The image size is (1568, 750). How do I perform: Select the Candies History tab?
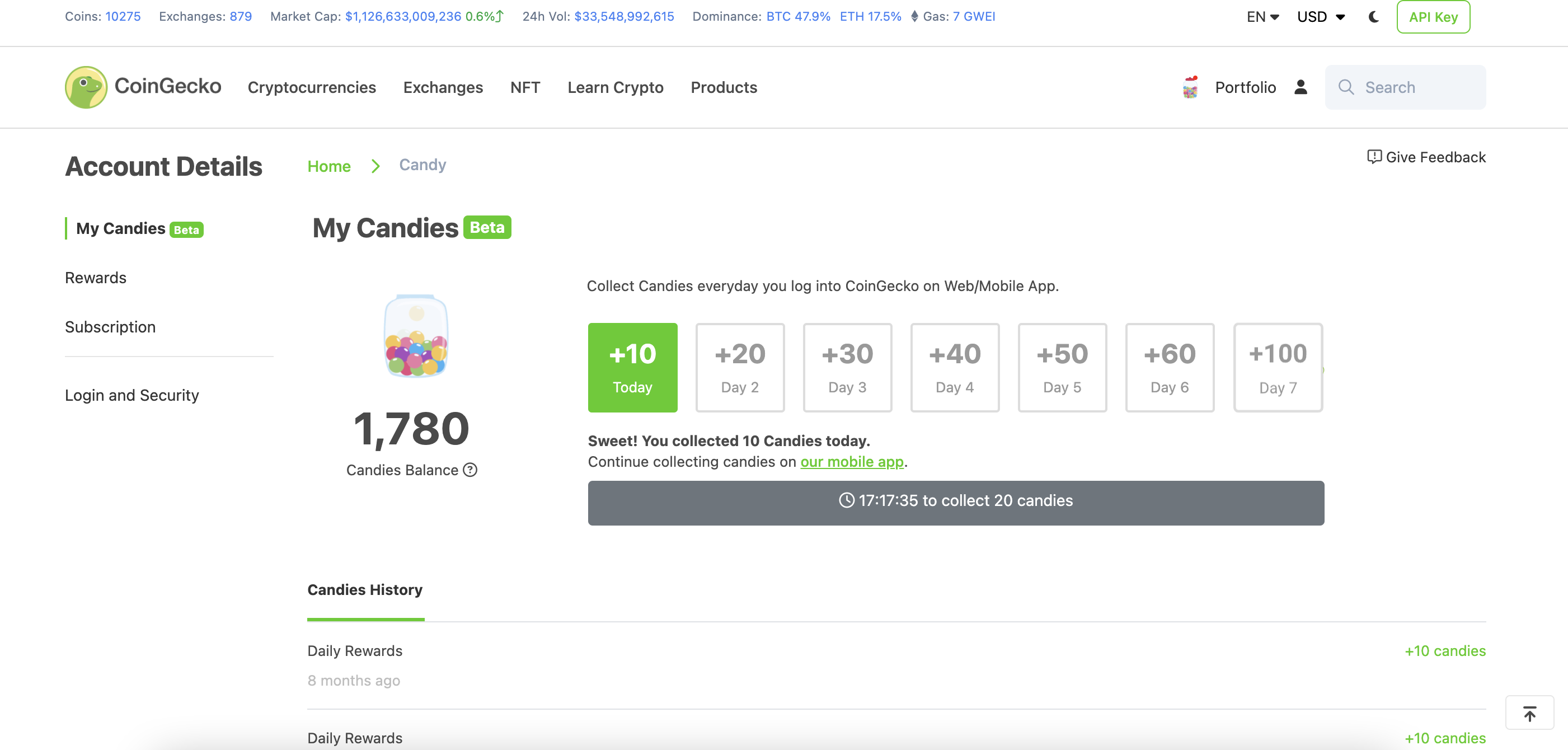(365, 590)
